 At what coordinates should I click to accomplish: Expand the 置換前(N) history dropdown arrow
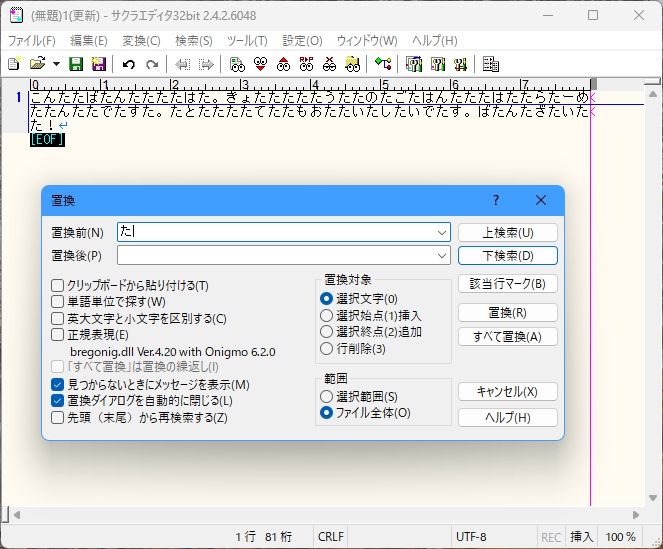442,232
